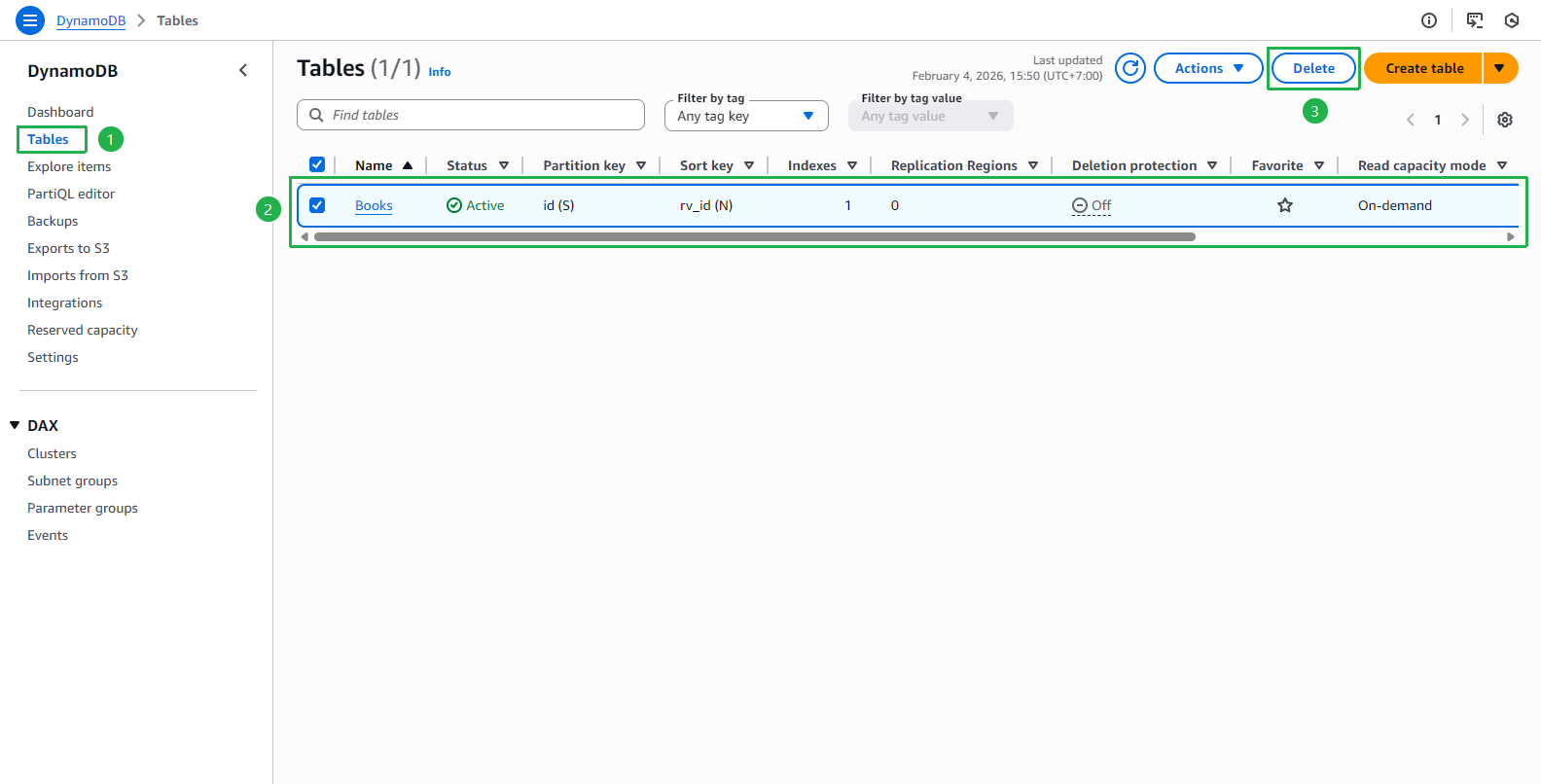This screenshot has width=1541, height=784.
Task: Select Tables in the sidebar
Action: click(48, 139)
